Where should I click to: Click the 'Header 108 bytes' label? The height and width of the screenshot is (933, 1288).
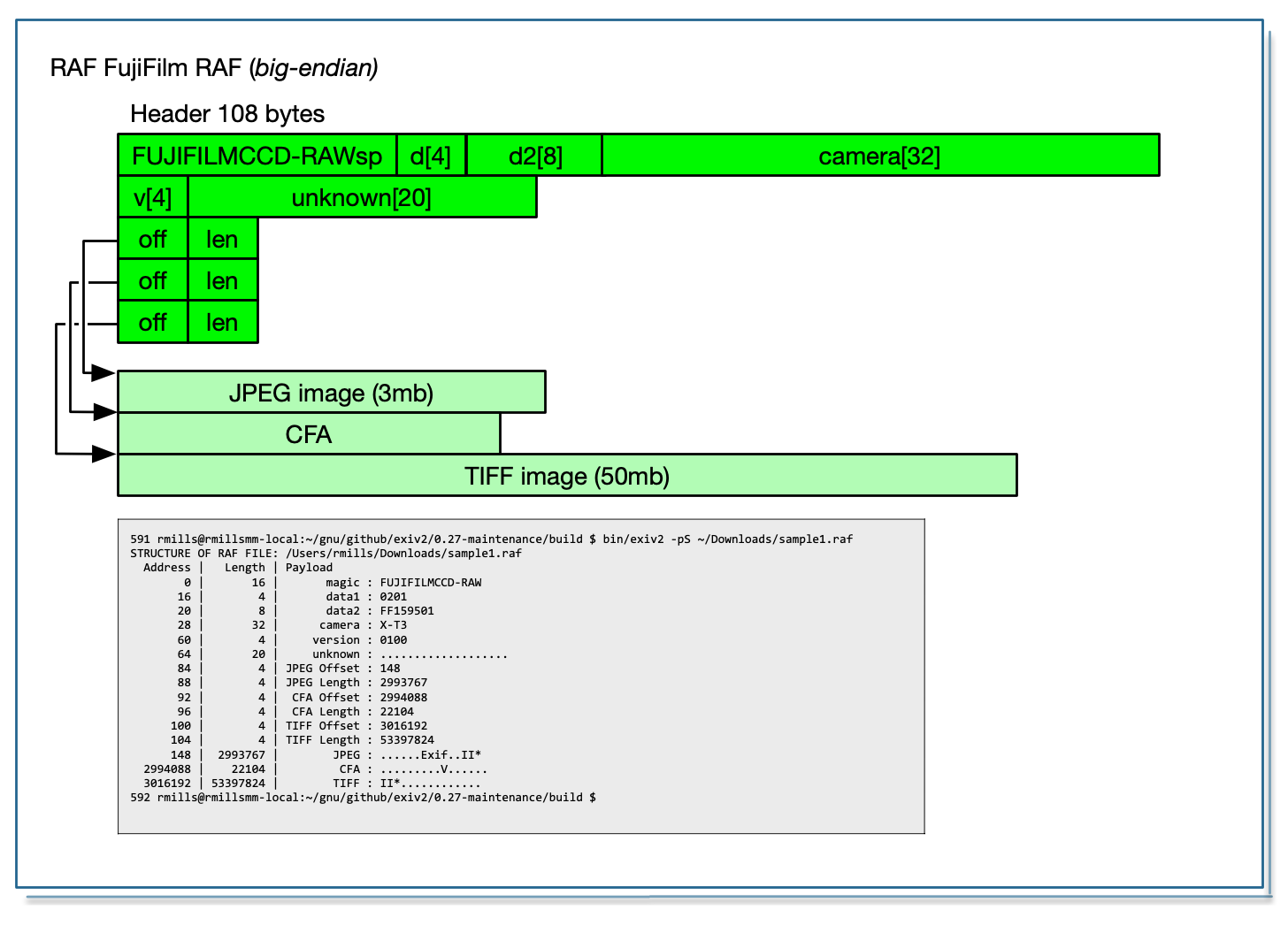coord(226,113)
